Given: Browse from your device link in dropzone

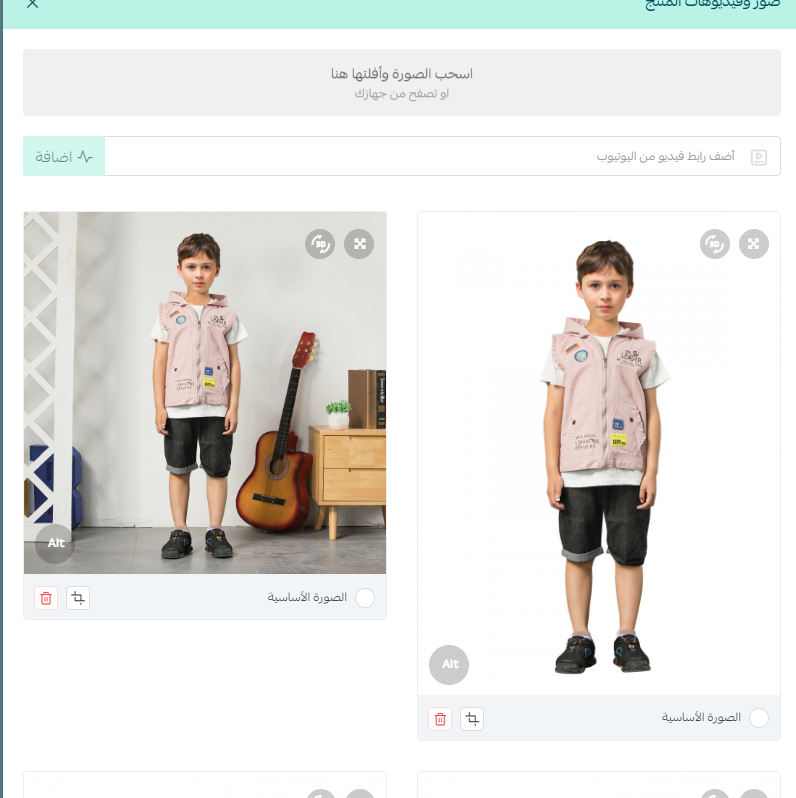Looking at the screenshot, I should coord(402,94).
